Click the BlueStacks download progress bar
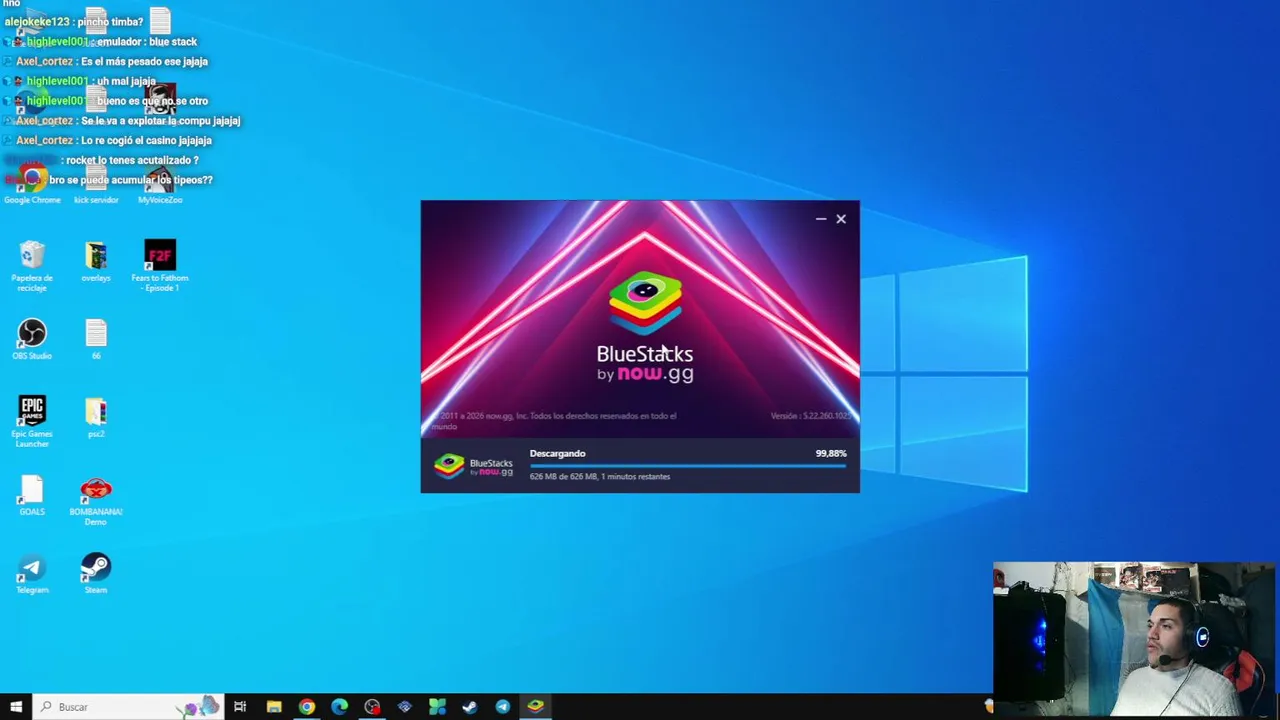The image size is (1280, 720). [x=688, y=465]
